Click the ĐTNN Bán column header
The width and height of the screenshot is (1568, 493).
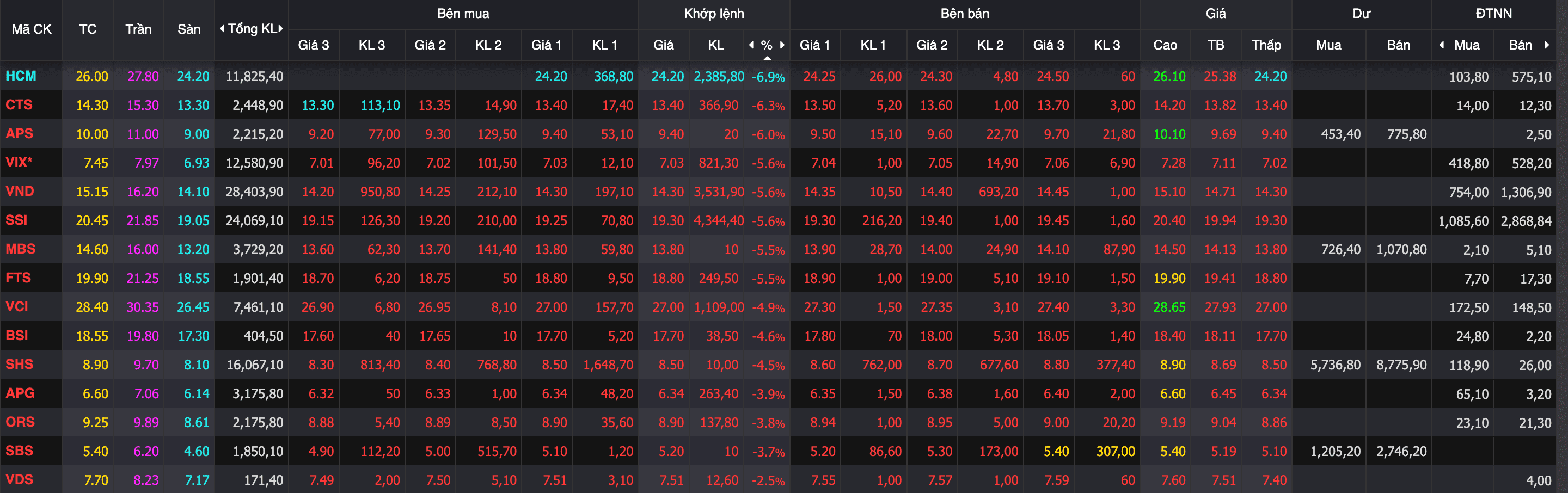(1520, 45)
